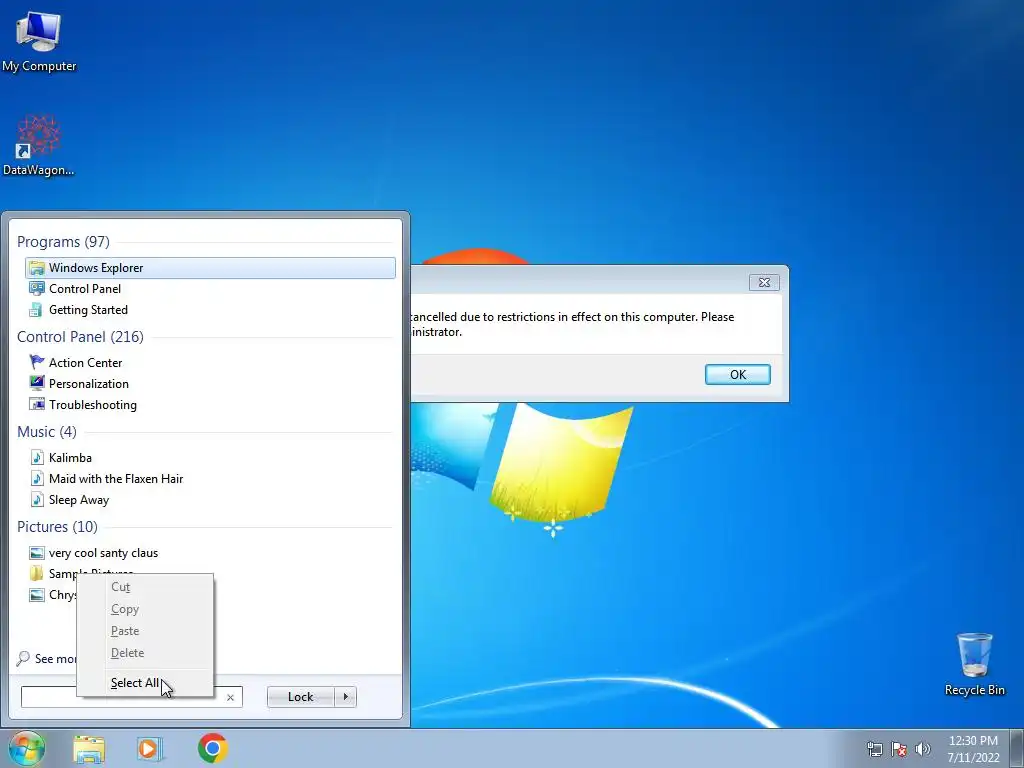Open the Control Panel (216) results group
Viewport: 1024px width, 768px height.
(80, 336)
